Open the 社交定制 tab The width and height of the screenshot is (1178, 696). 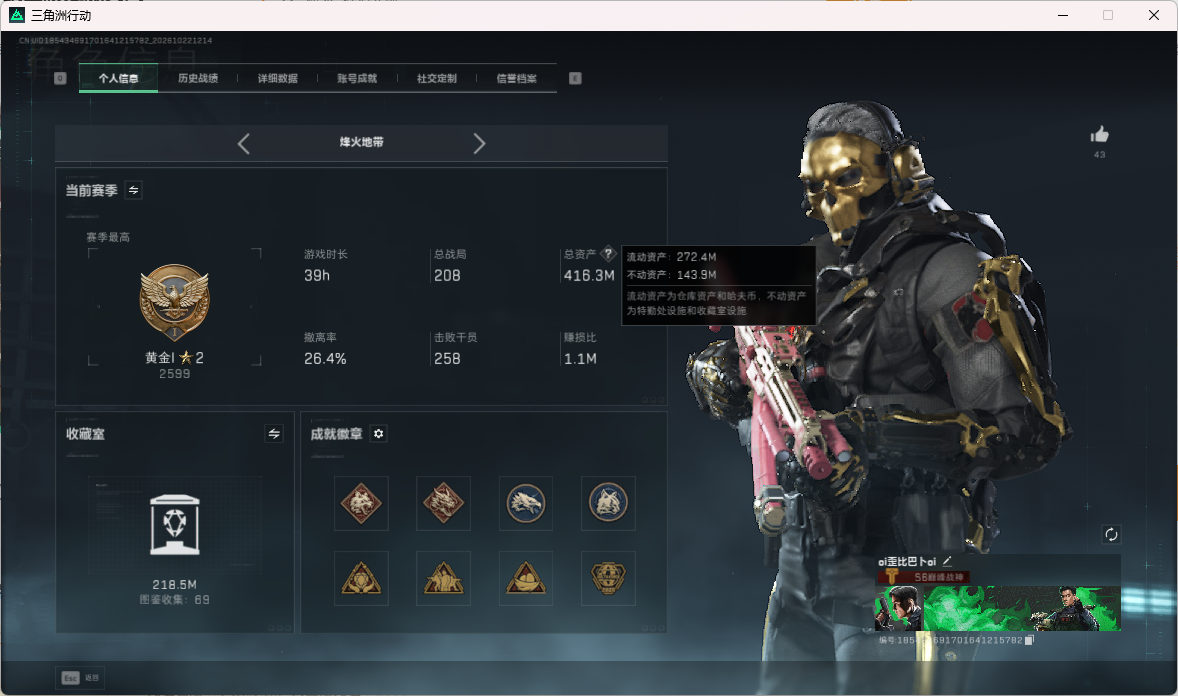pyautogui.click(x=436, y=78)
